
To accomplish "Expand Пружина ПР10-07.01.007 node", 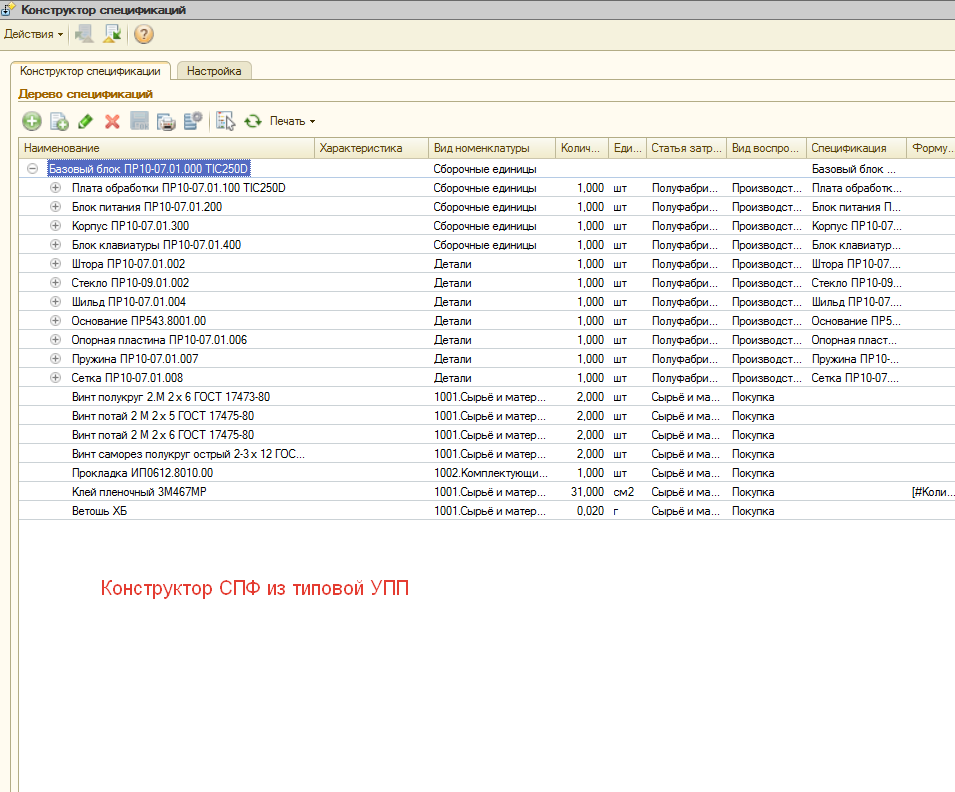I will pos(55,358).
